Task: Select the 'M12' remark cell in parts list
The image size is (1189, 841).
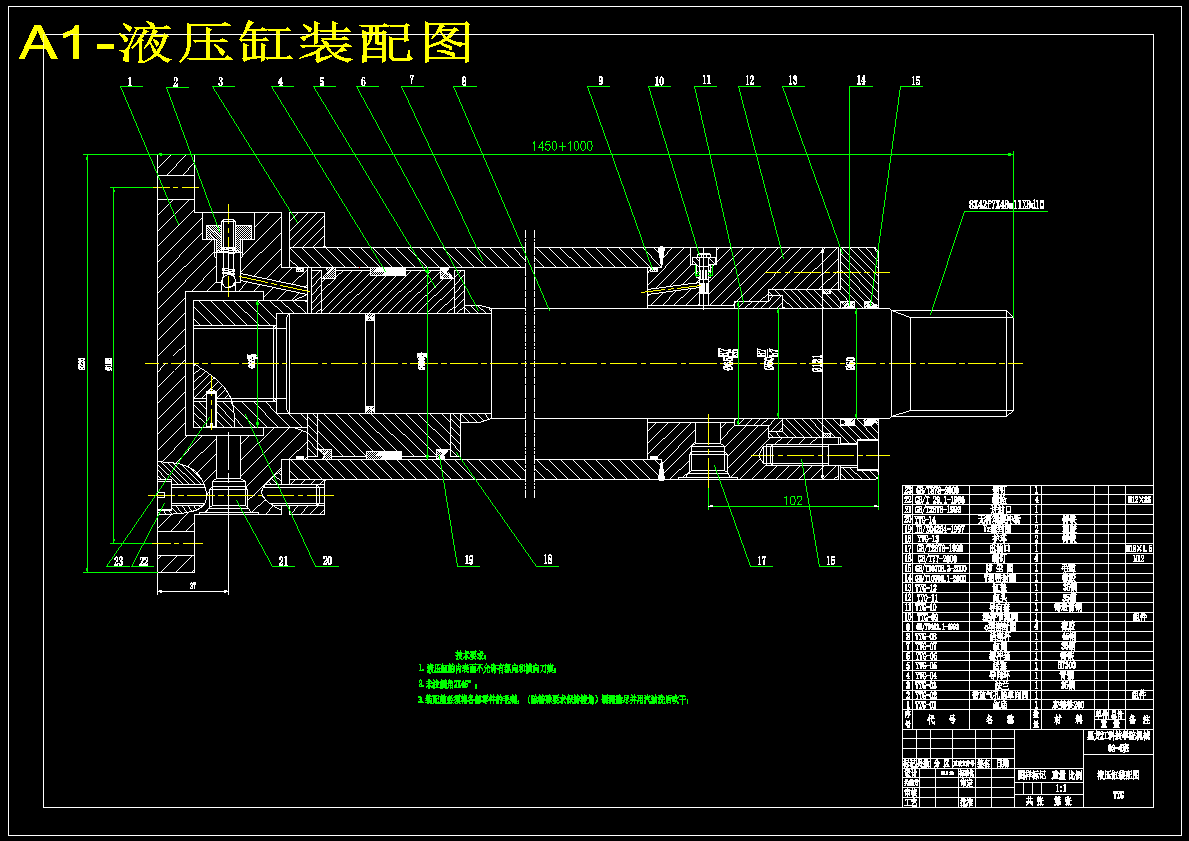Action: [x=1137, y=558]
